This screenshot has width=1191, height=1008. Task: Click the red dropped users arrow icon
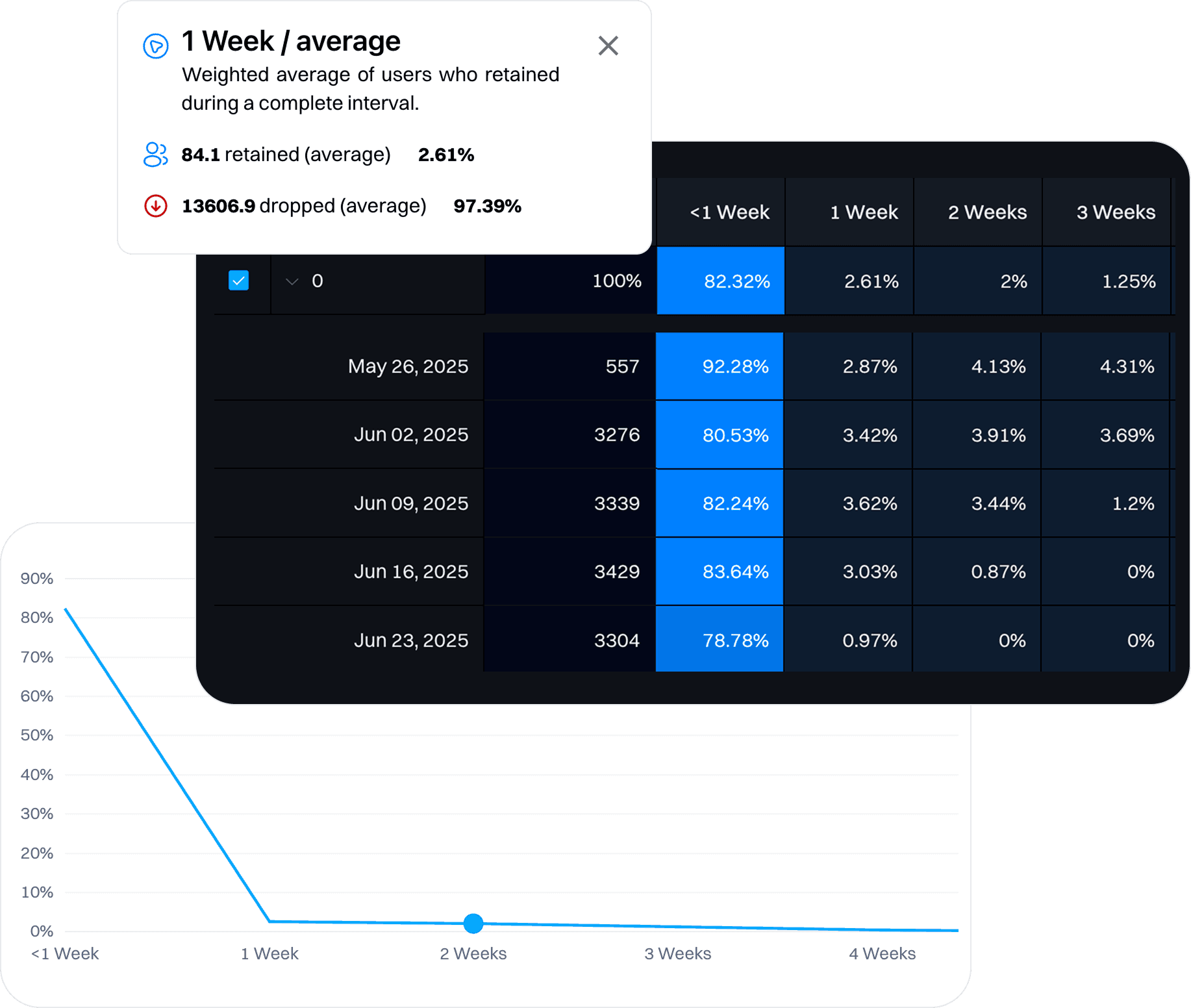tap(155, 206)
